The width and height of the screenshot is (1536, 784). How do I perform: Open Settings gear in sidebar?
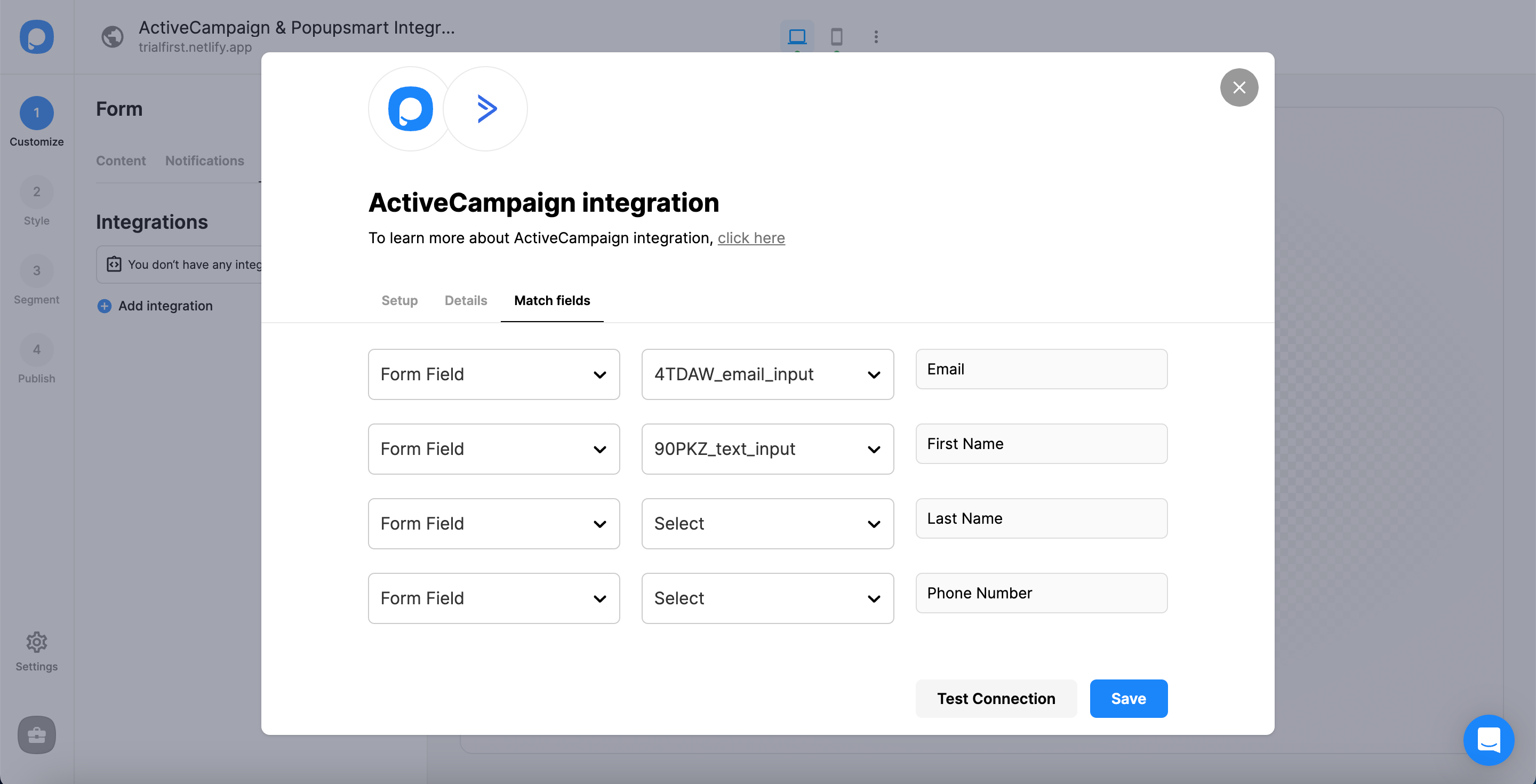(36, 652)
